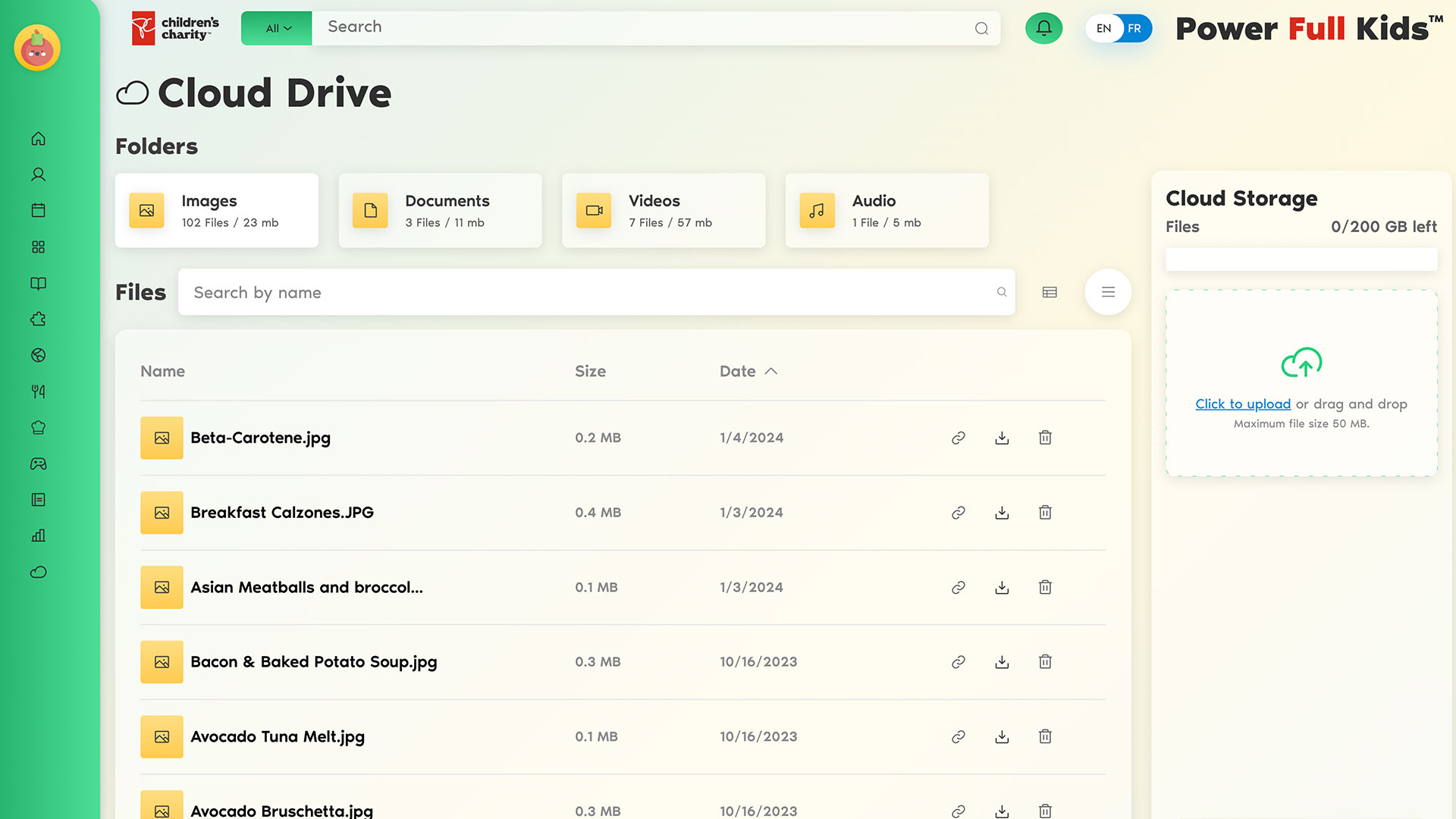Screen dimensions: 1456x819
Task: Open the calendar icon in sidebar
Action: [39, 211]
